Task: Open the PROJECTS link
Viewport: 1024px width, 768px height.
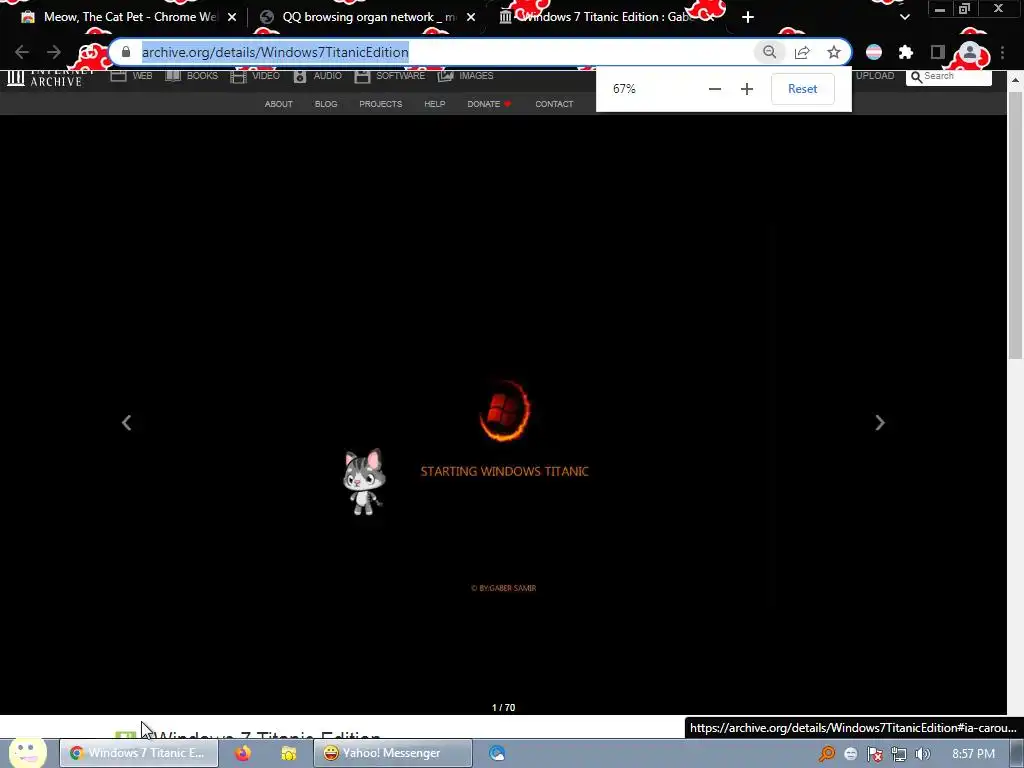Action: pos(381,104)
